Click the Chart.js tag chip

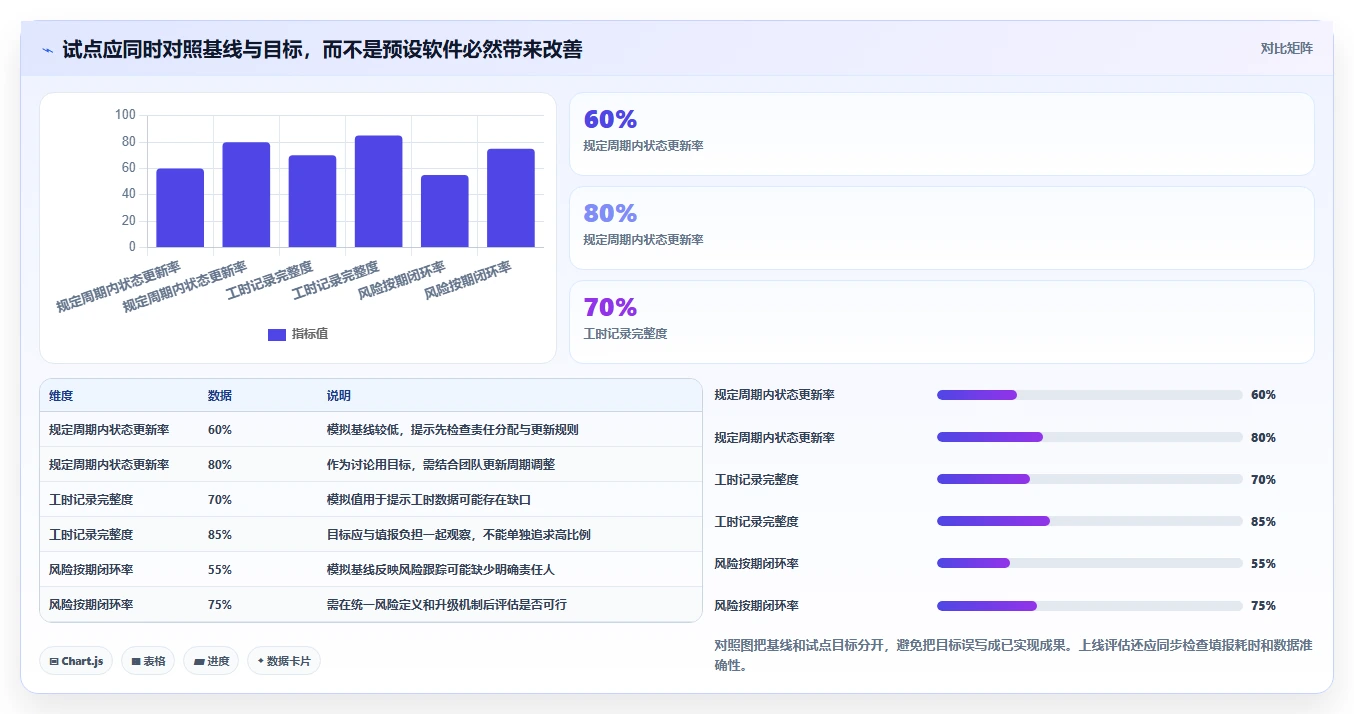[x=76, y=661]
